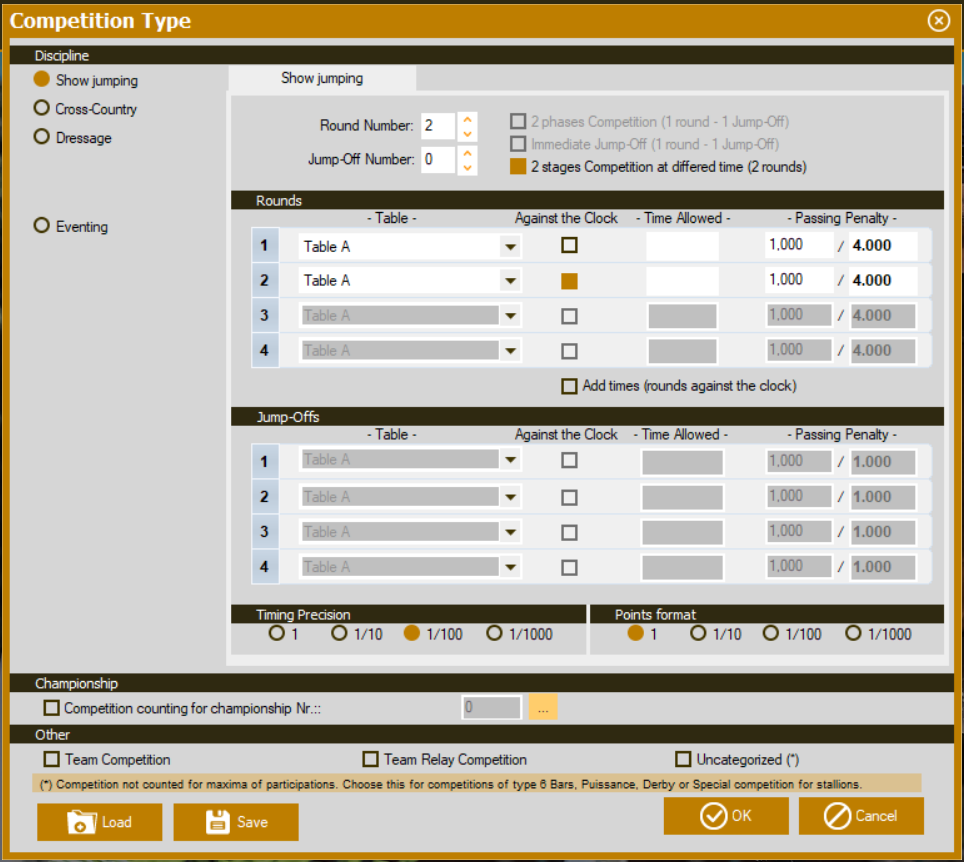
Task: Switch to the Show jumping tab
Action: coord(322,78)
